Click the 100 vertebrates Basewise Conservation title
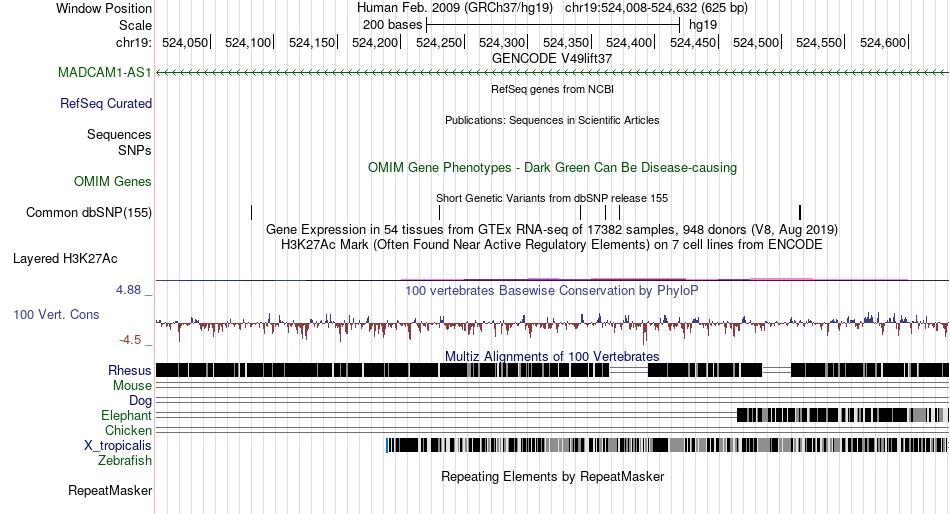 point(552,291)
